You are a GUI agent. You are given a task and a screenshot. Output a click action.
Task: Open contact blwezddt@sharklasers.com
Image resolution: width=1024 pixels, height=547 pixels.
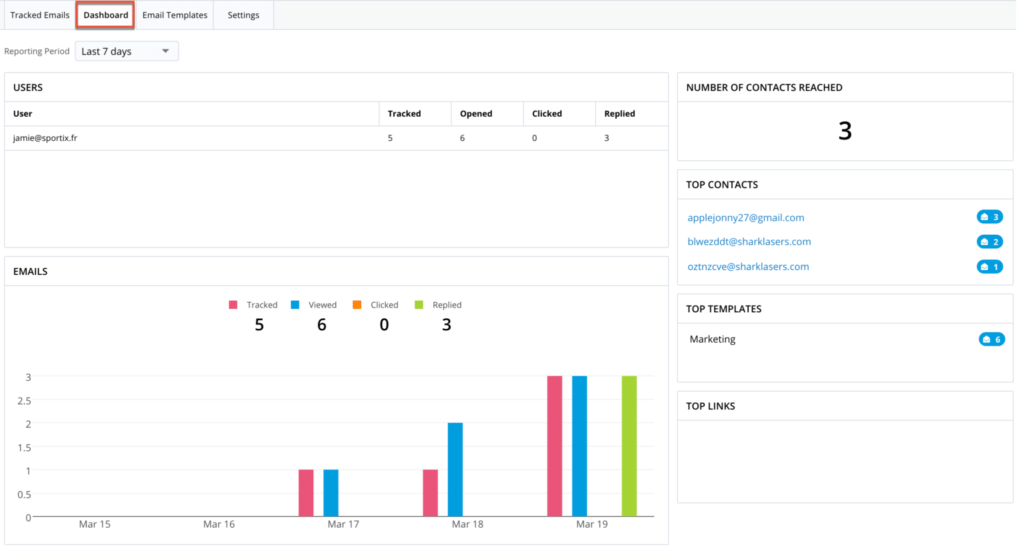(749, 242)
